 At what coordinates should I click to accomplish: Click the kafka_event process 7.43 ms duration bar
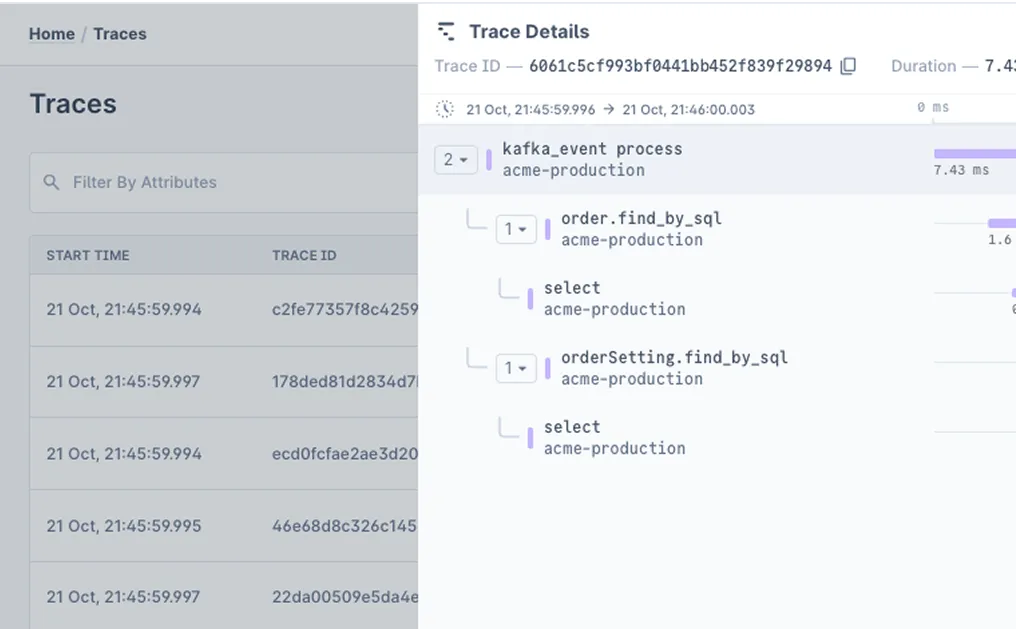pos(975,154)
